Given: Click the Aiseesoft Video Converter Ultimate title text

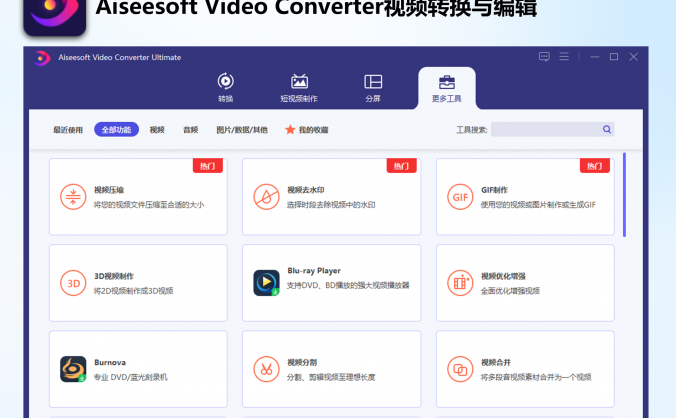Looking at the screenshot, I should coord(120,57).
